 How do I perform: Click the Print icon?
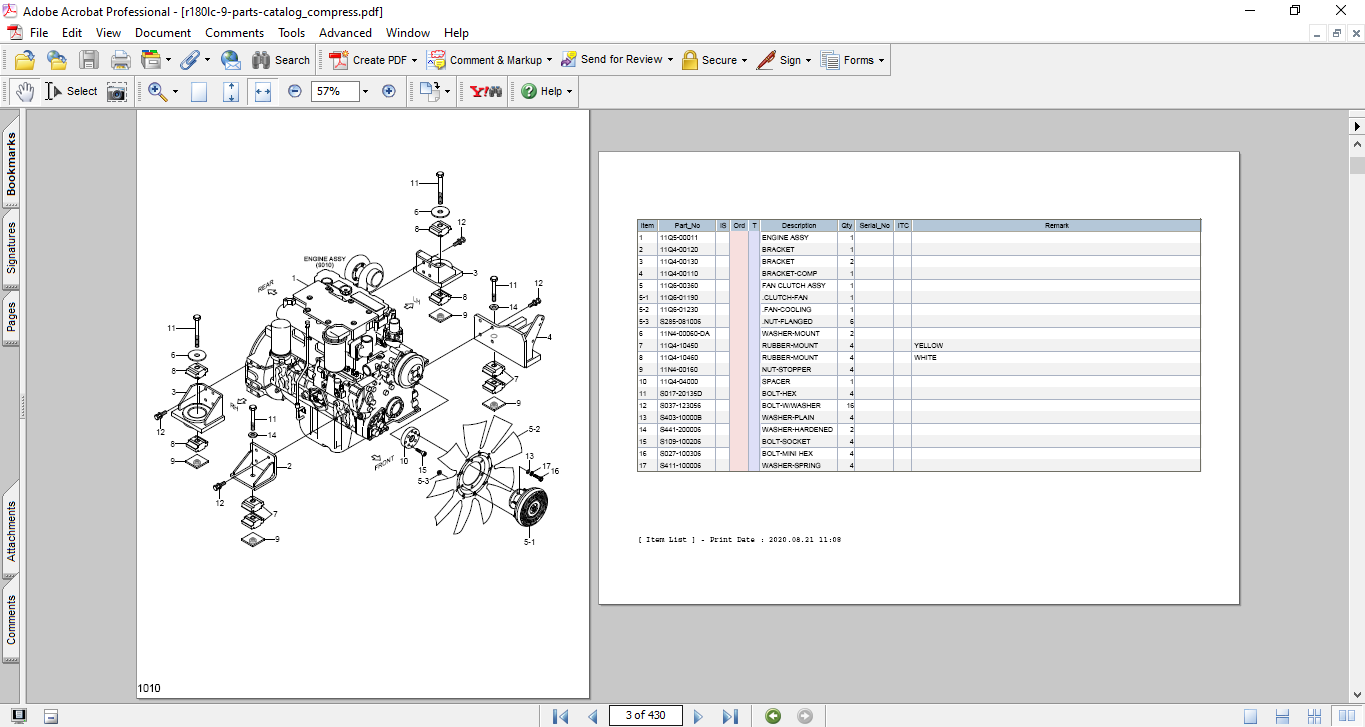click(x=120, y=60)
